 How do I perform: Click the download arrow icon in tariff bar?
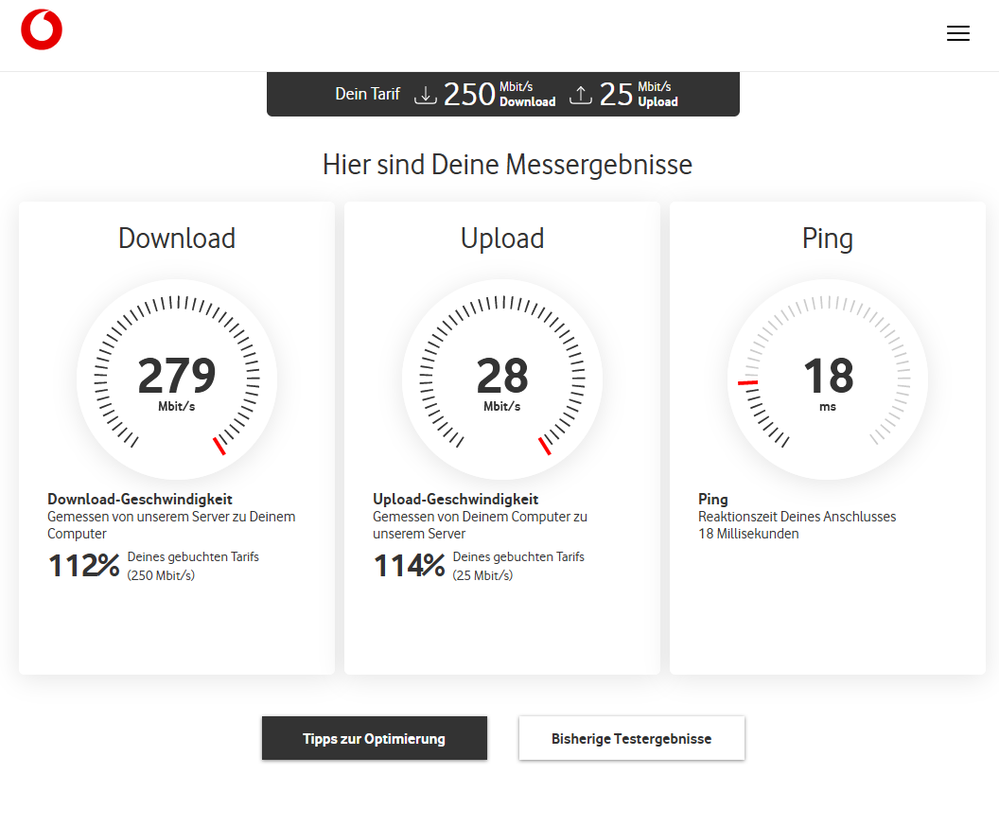coord(426,94)
